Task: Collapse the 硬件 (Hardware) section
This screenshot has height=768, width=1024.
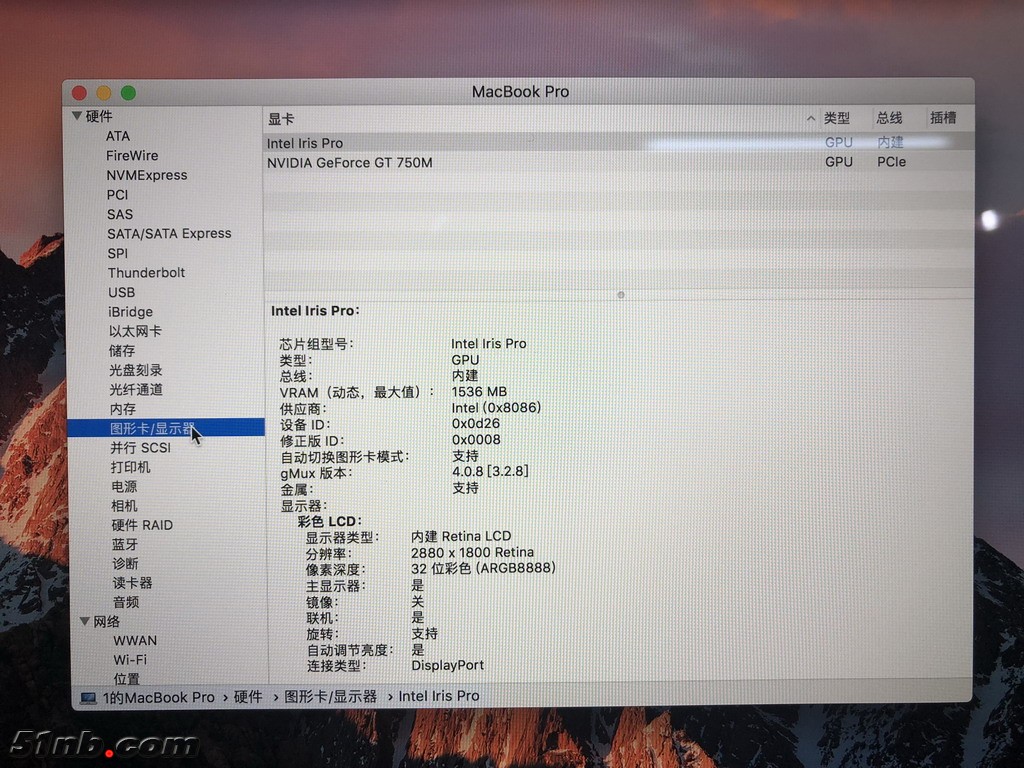Action: (78, 116)
